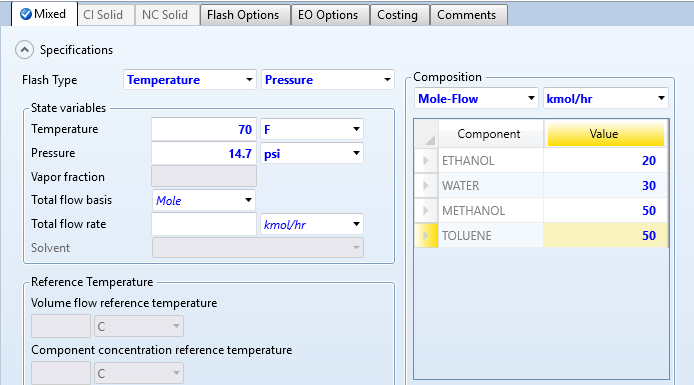
Task: Edit the ETHANOL value cell showing 20
Action: coord(605,160)
